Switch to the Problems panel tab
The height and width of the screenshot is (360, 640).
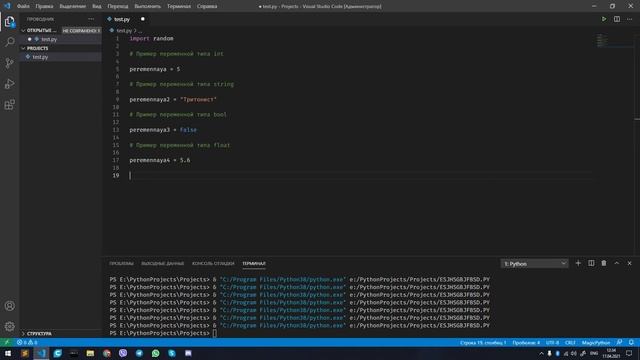121,264
